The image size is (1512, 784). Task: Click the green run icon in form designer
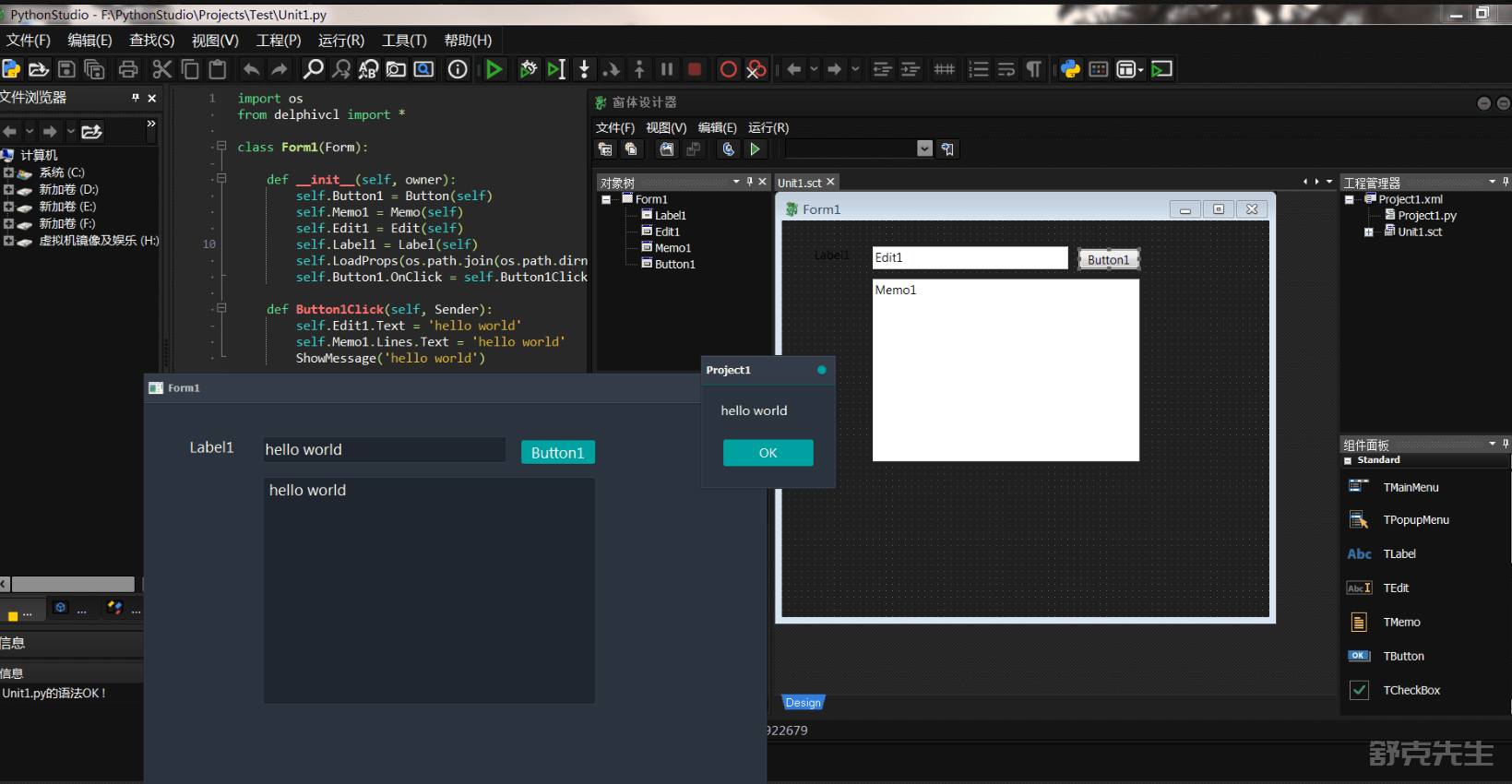click(756, 149)
